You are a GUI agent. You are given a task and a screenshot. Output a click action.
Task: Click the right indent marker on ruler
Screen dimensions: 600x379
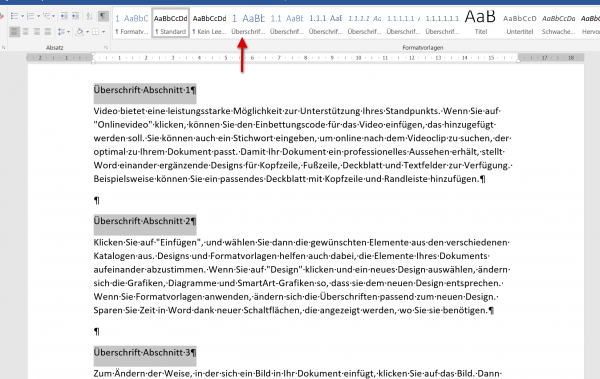[518, 60]
